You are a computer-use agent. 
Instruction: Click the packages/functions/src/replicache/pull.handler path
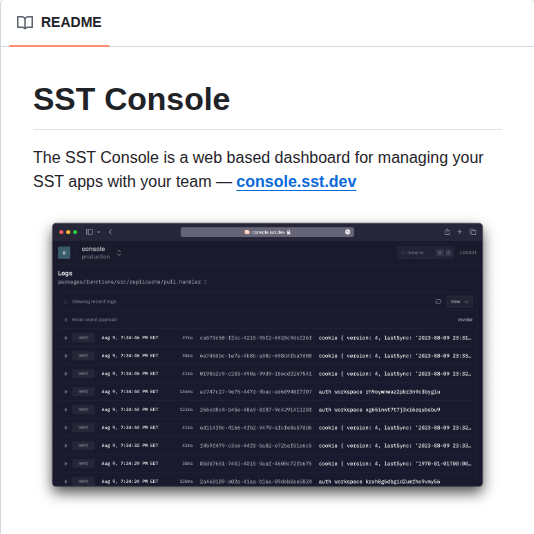click(129, 282)
